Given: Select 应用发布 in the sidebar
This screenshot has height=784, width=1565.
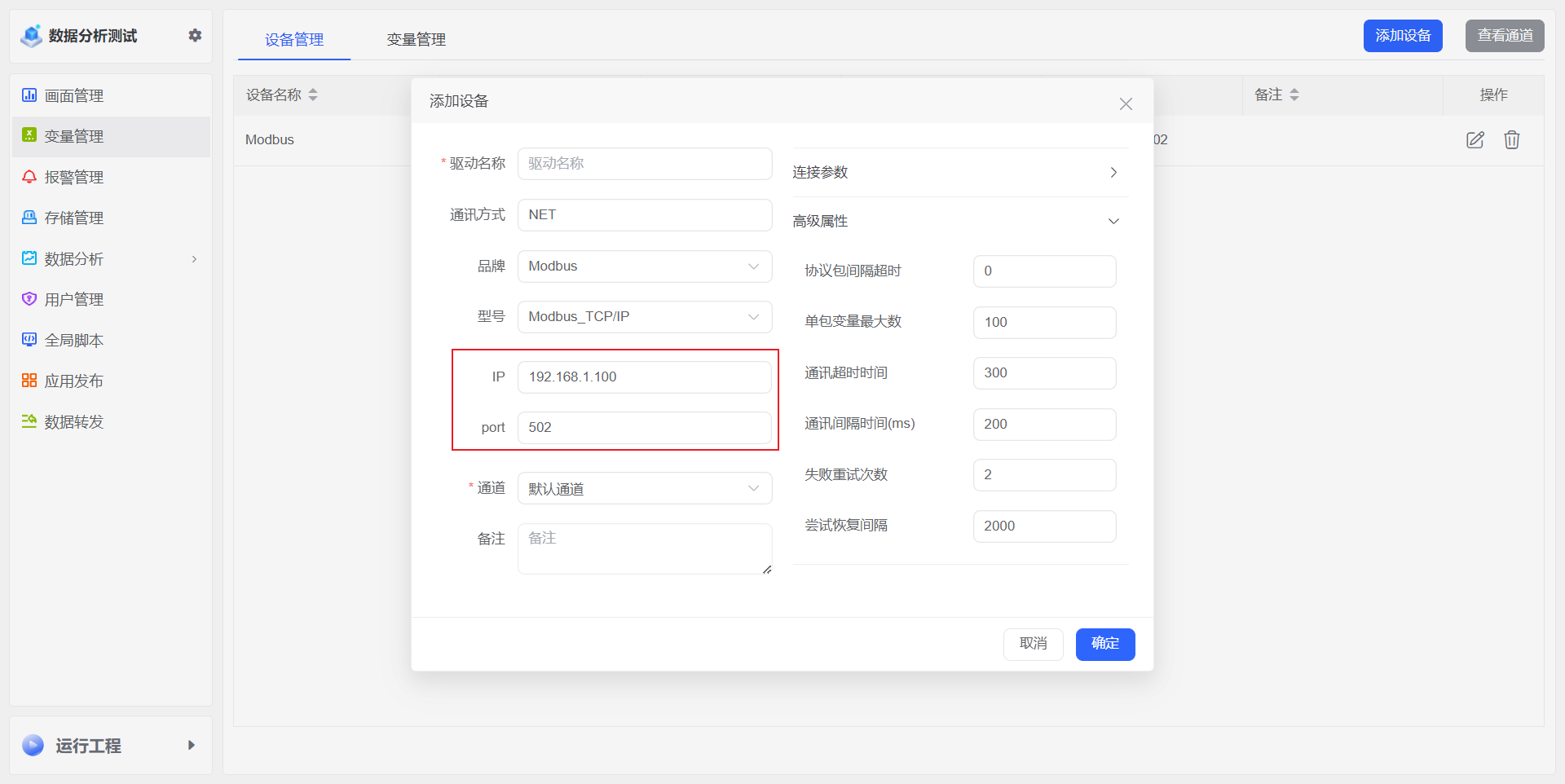Looking at the screenshot, I should click(73, 381).
